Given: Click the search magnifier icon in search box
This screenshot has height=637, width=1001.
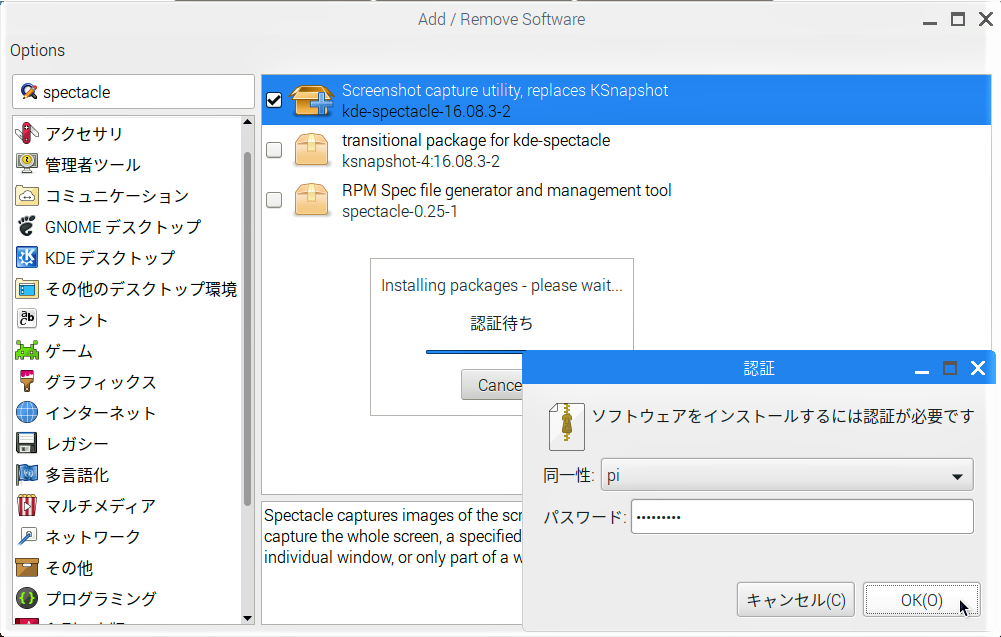Looking at the screenshot, I should click(x=29, y=92).
